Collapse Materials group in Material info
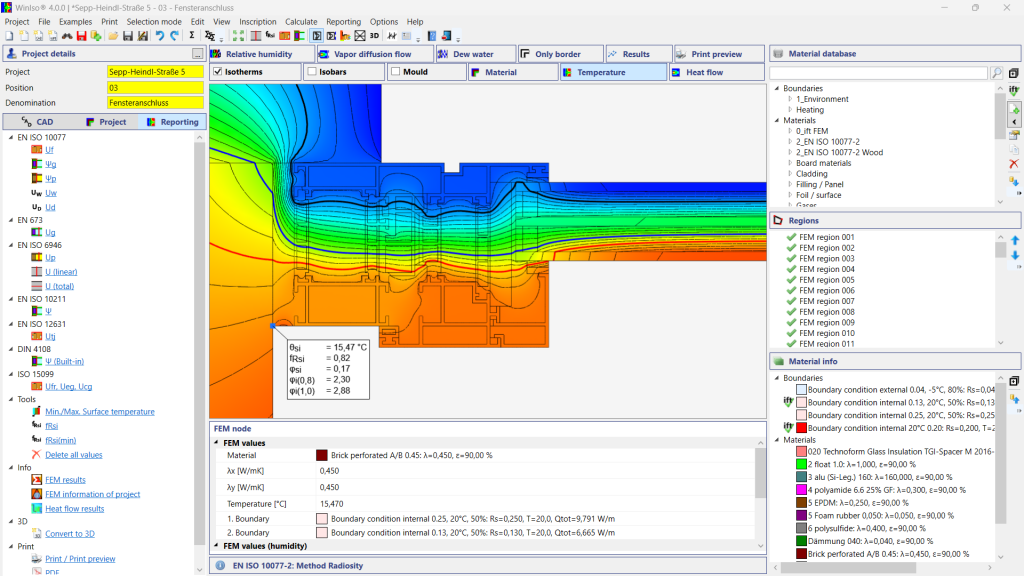Image resolution: width=1024 pixels, height=576 pixels. pos(777,440)
